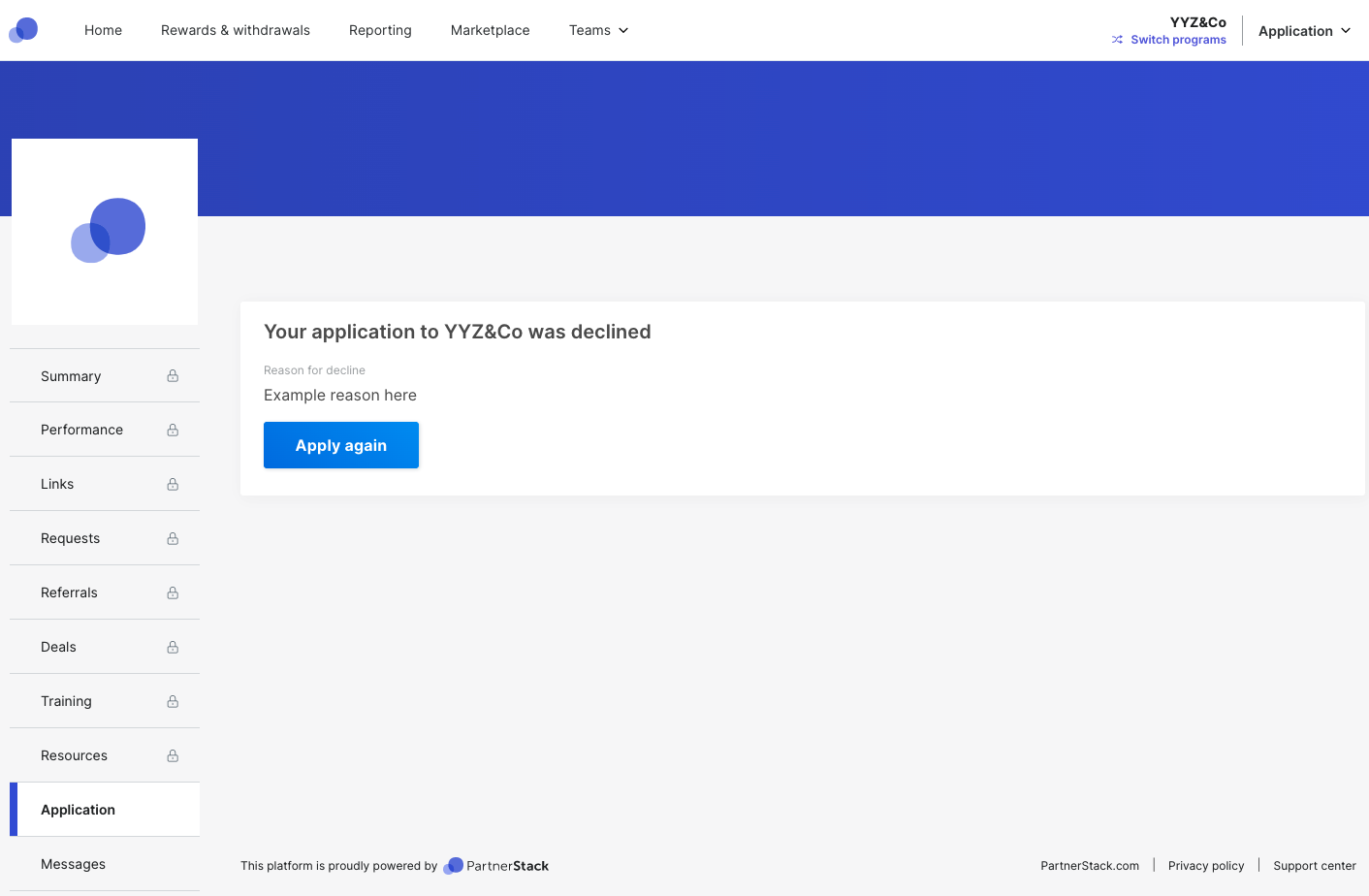Open the Privacy policy link
Screen dimensions: 1369x896
[1206, 866]
